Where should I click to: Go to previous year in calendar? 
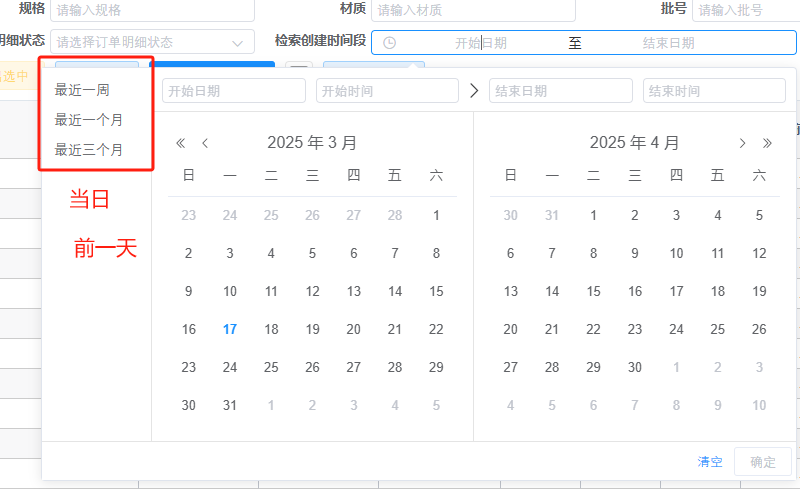[181, 143]
